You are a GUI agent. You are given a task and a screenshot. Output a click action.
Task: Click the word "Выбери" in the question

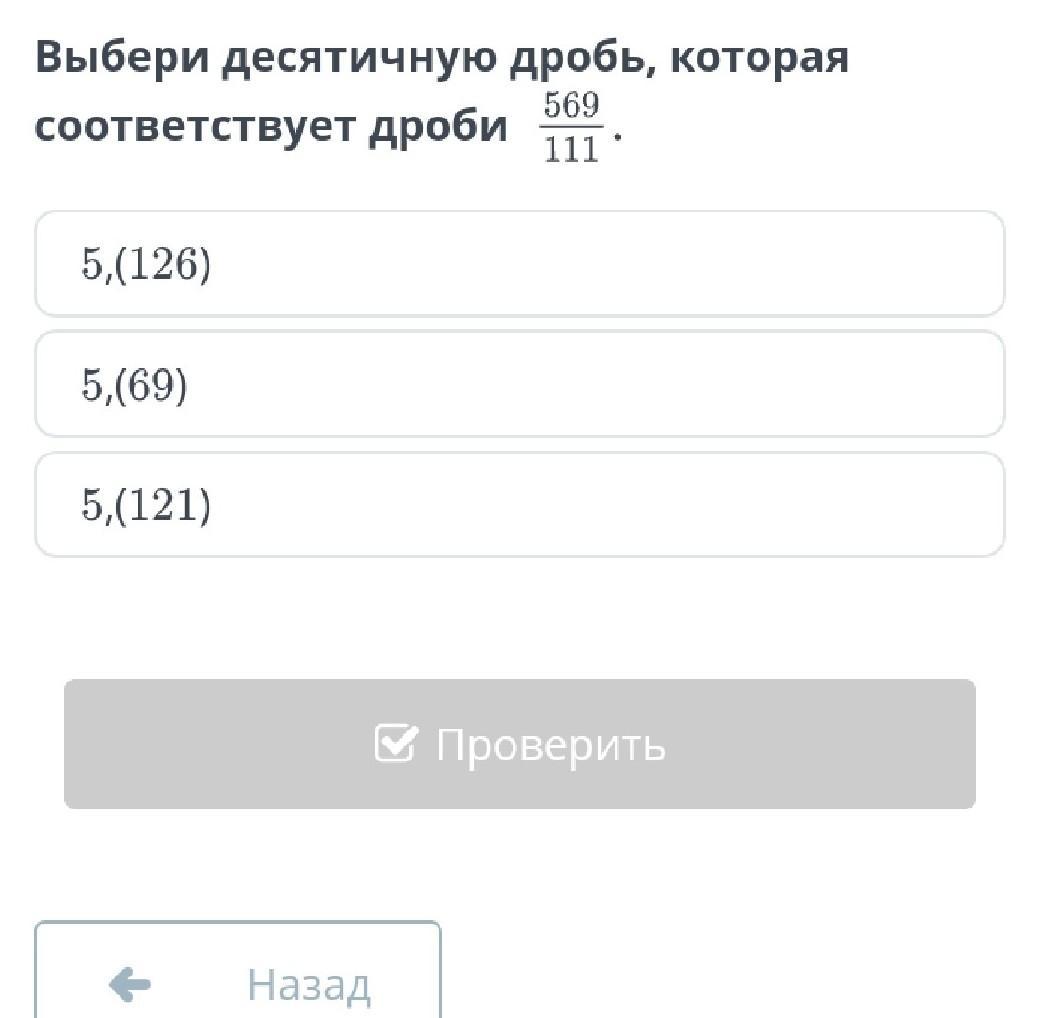[x=120, y=60]
